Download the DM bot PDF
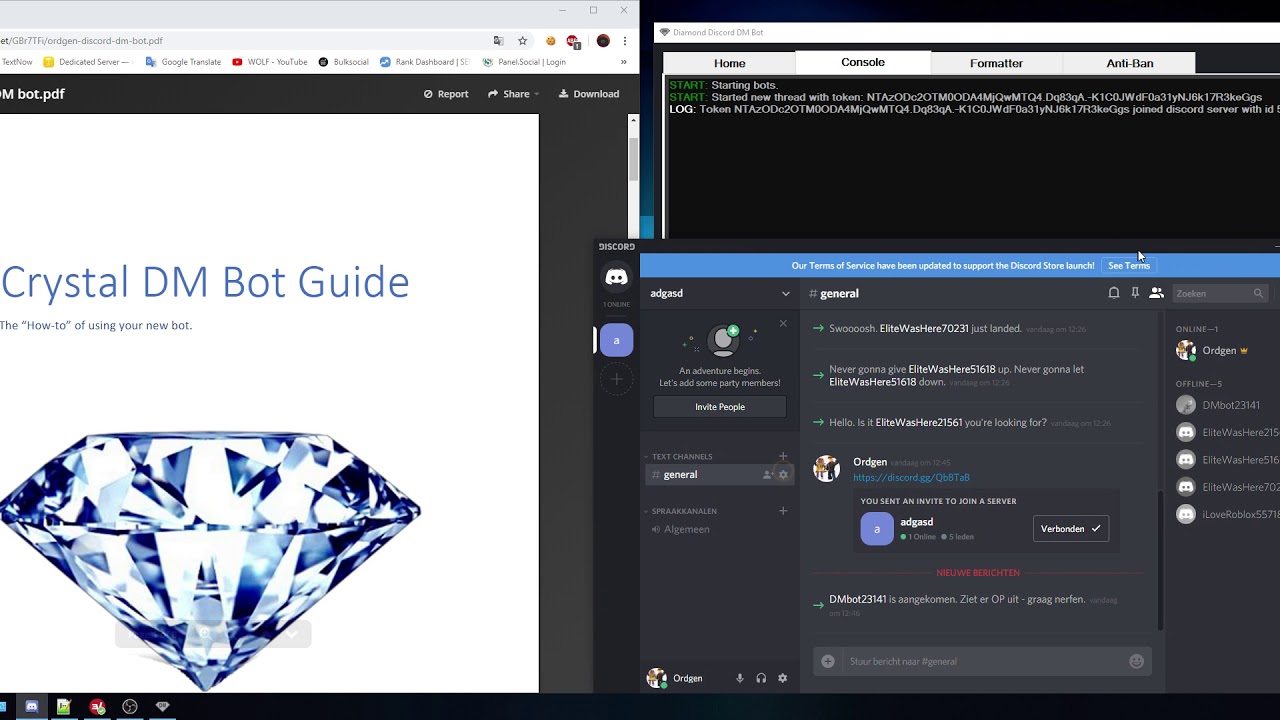 [x=589, y=94]
